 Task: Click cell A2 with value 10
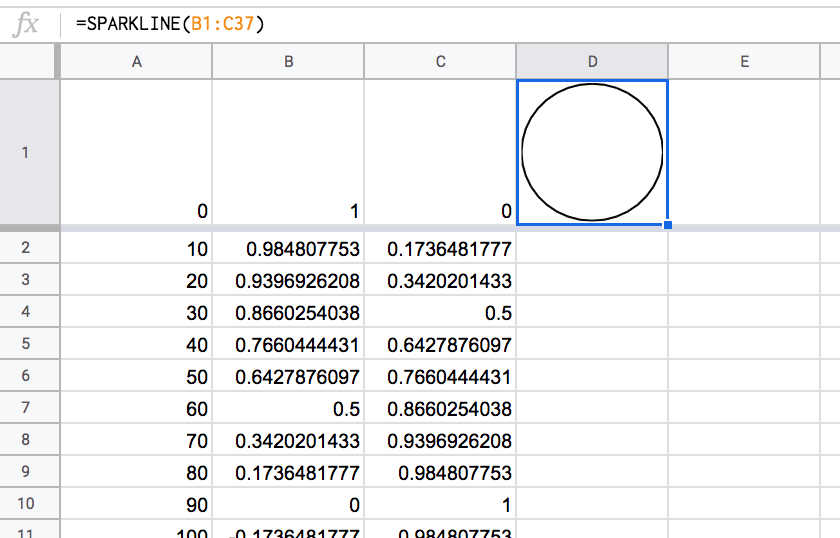point(137,248)
